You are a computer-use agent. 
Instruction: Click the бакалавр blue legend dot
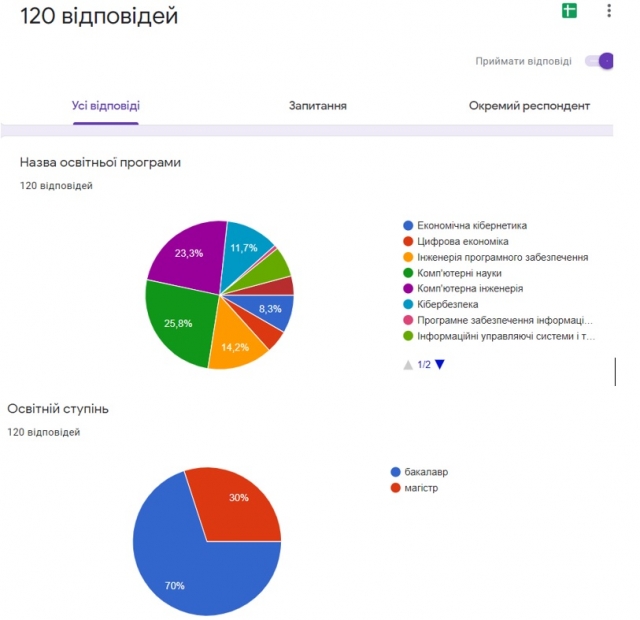396,472
